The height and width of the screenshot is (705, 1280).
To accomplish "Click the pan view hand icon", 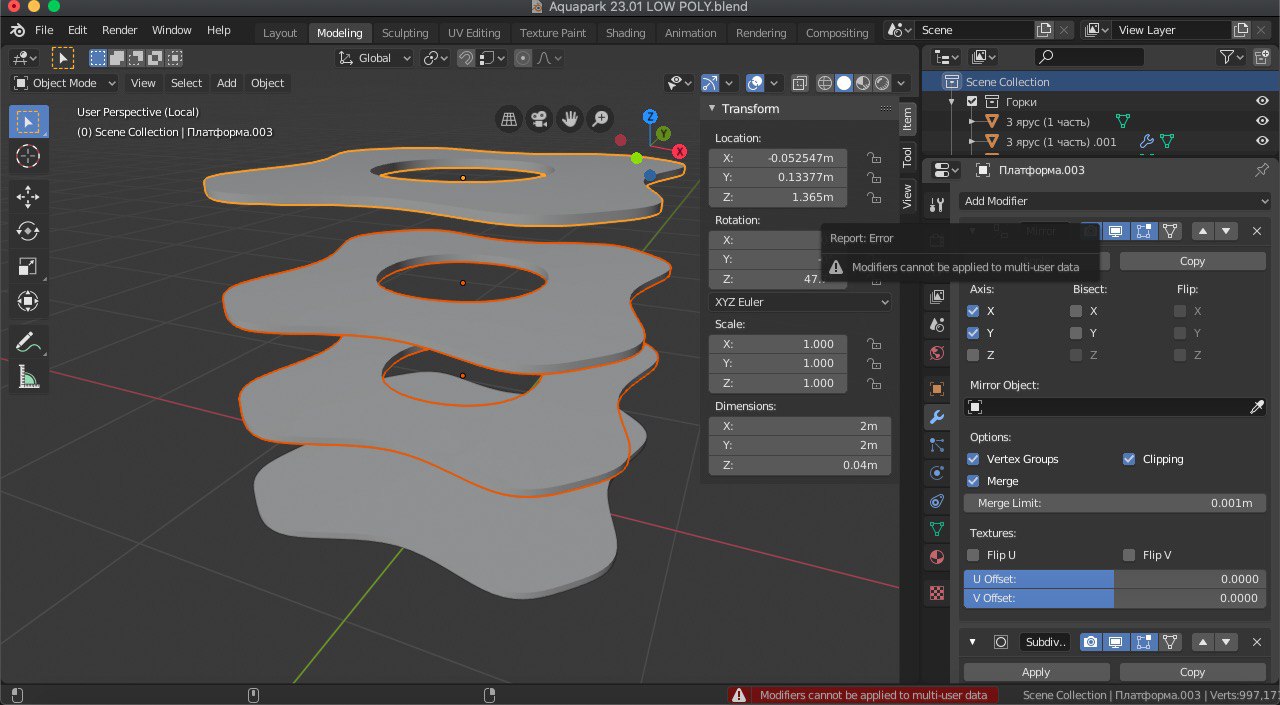I will tap(570, 120).
